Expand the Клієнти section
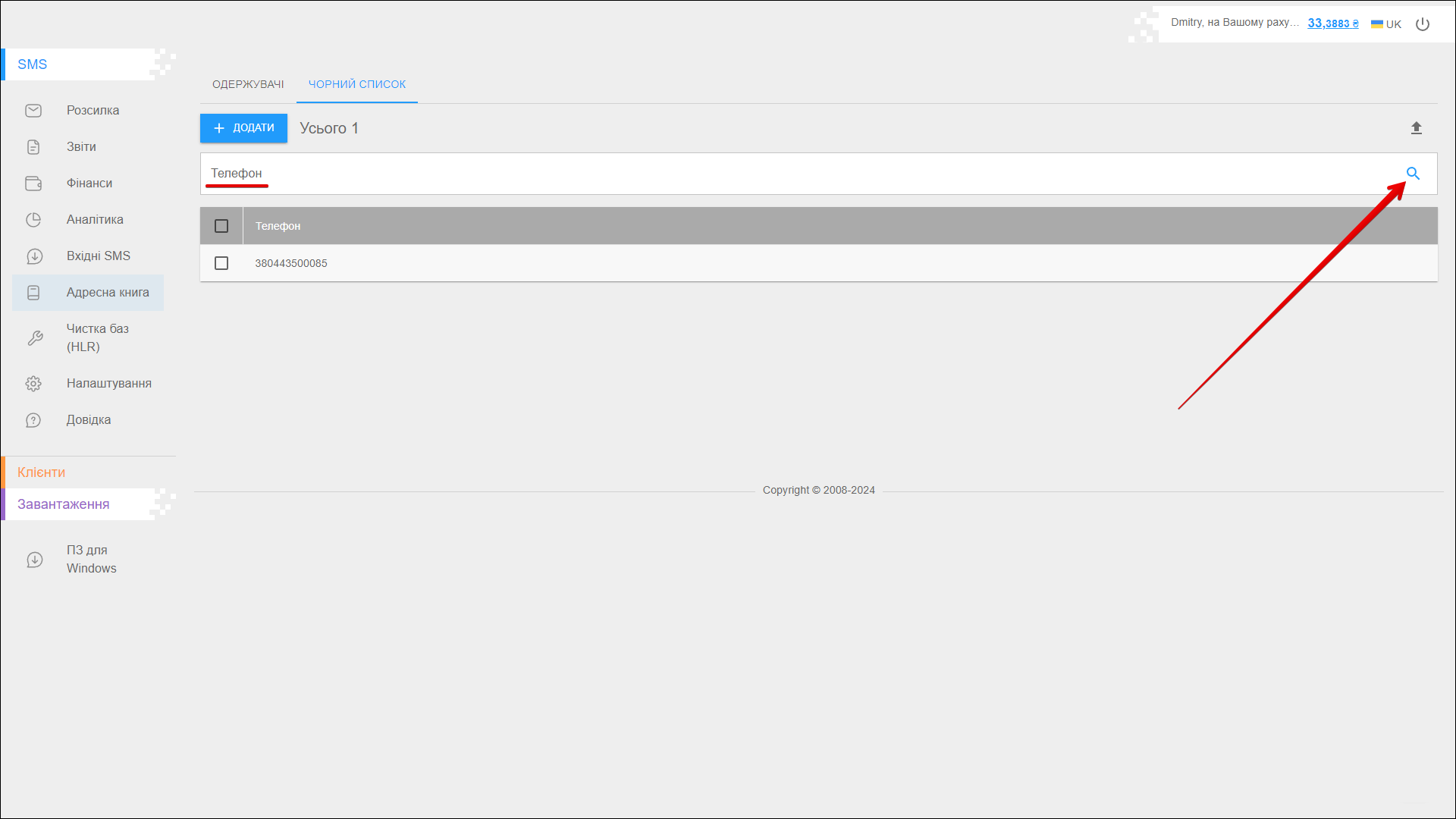 [42, 472]
